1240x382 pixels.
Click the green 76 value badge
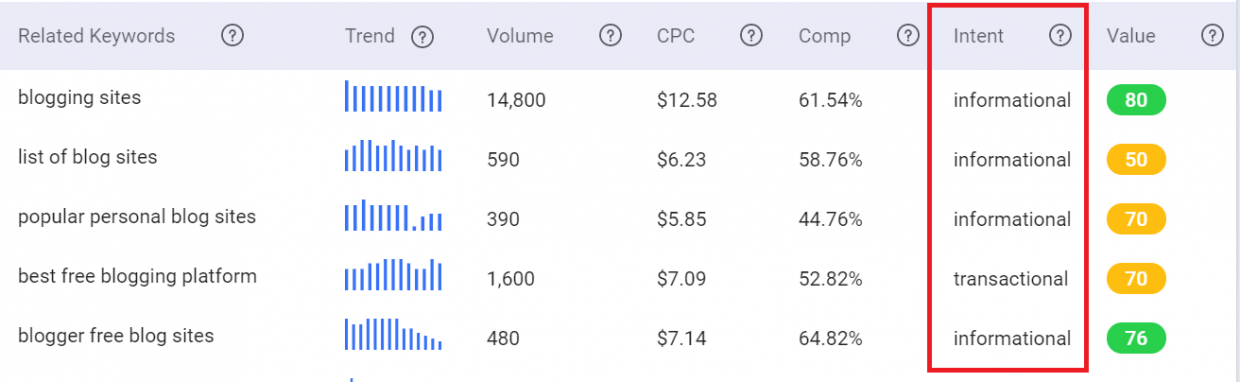(x=1136, y=338)
